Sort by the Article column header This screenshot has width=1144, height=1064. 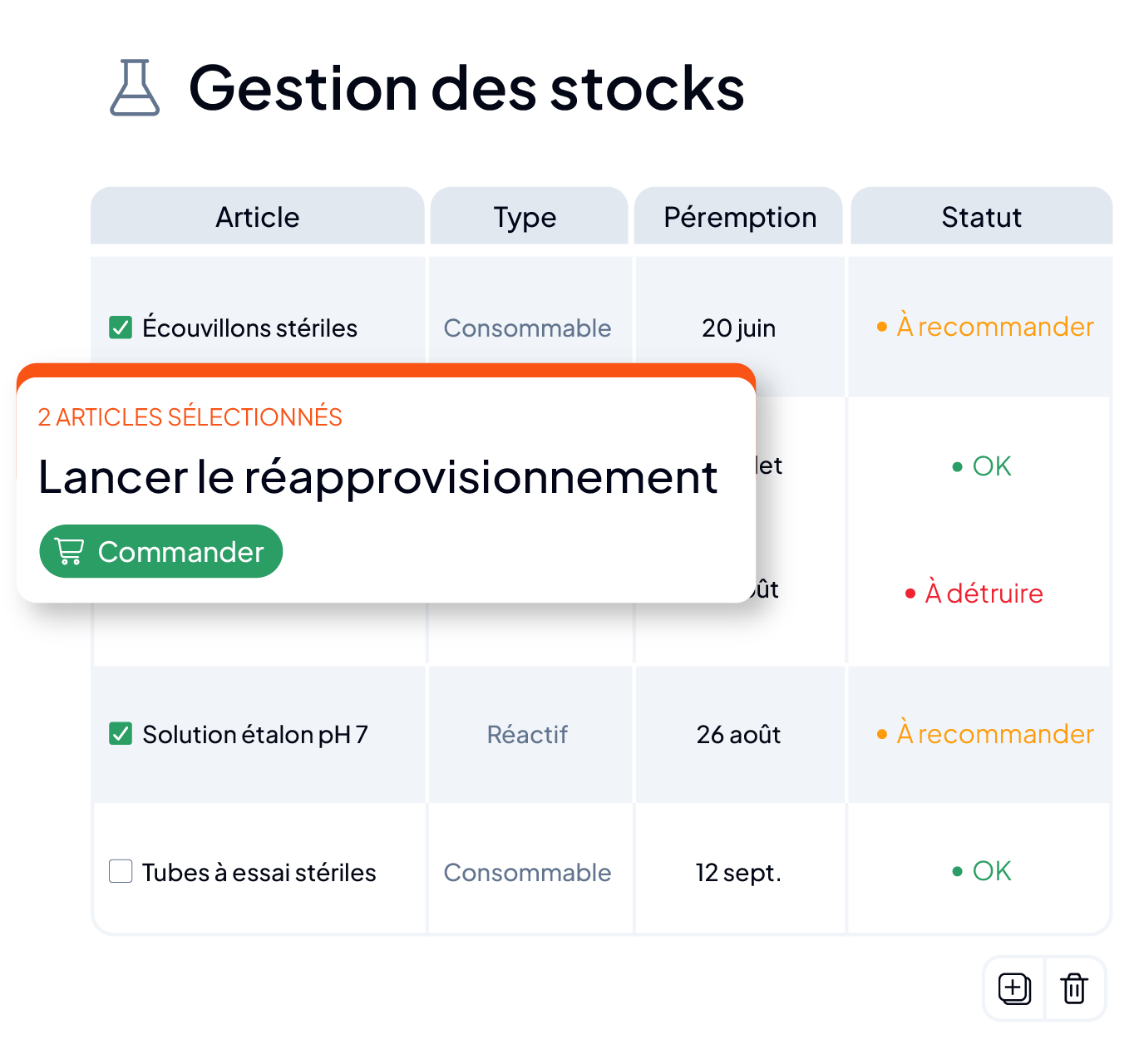(x=258, y=216)
